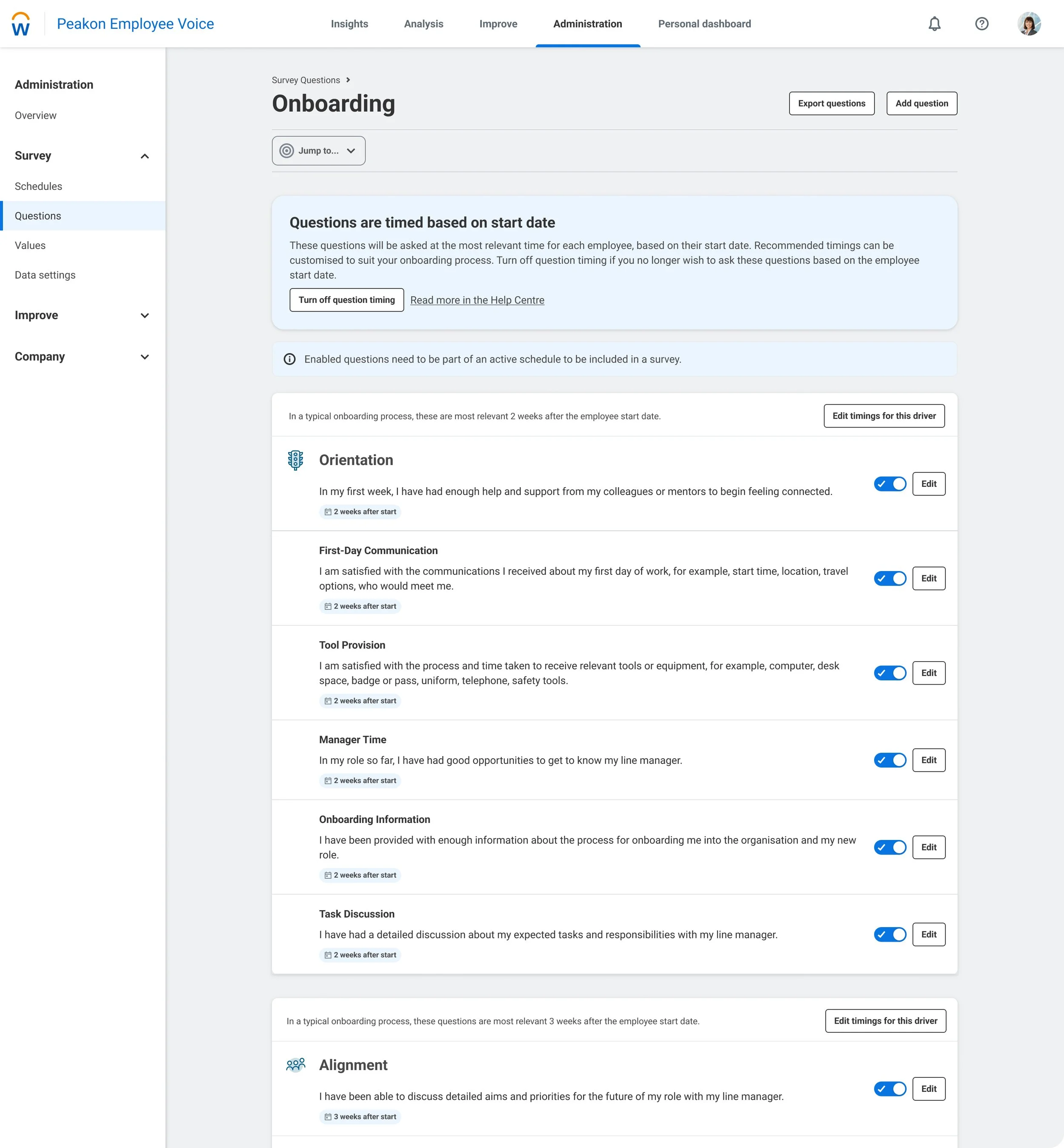Switch to the Insights tab
1064x1148 pixels.
click(349, 23)
